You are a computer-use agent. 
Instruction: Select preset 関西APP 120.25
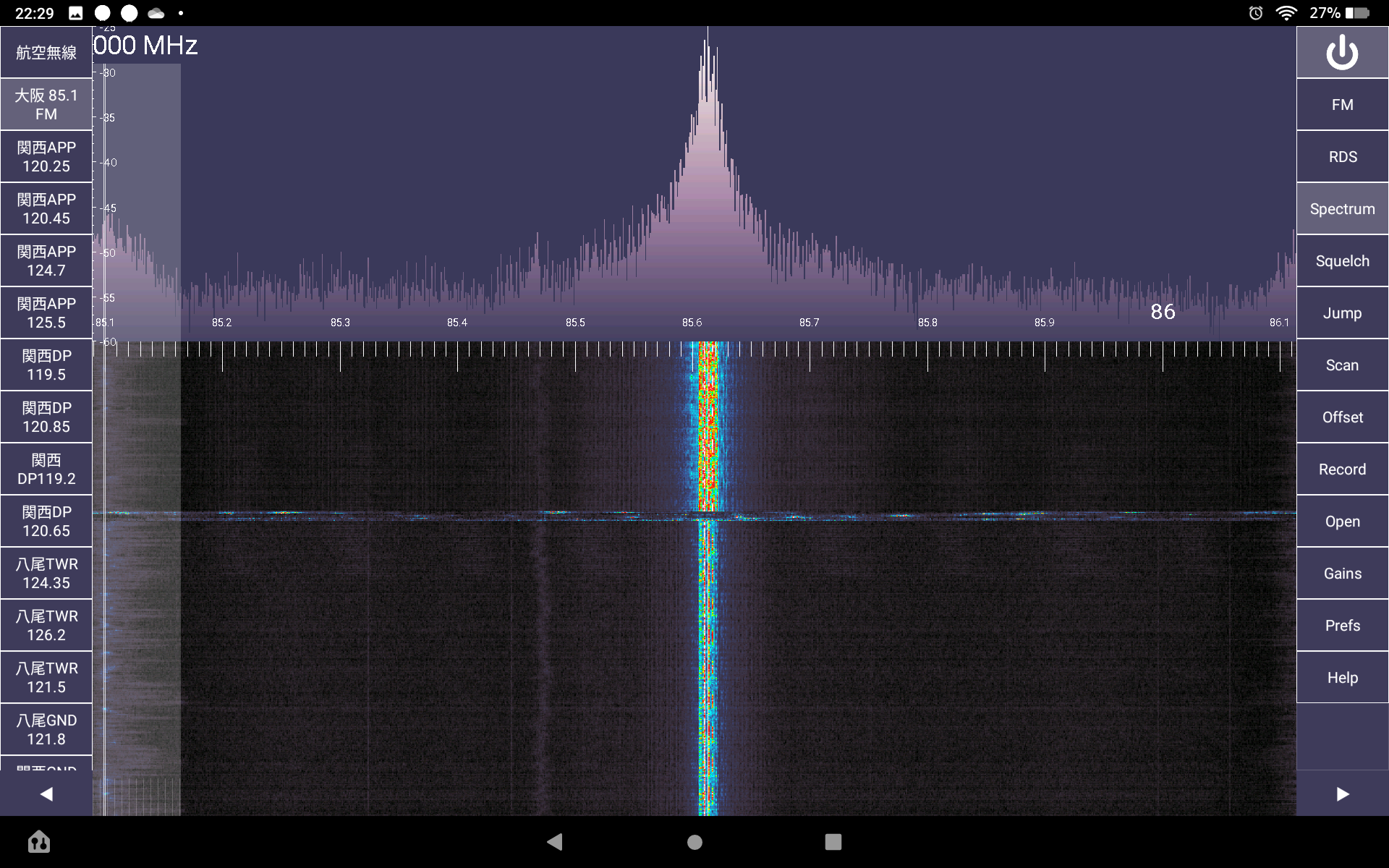tap(46, 157)
